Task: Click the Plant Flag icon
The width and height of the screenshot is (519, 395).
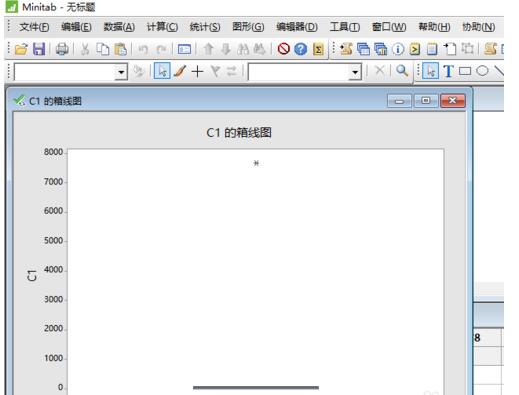Action: click(215, 71)
